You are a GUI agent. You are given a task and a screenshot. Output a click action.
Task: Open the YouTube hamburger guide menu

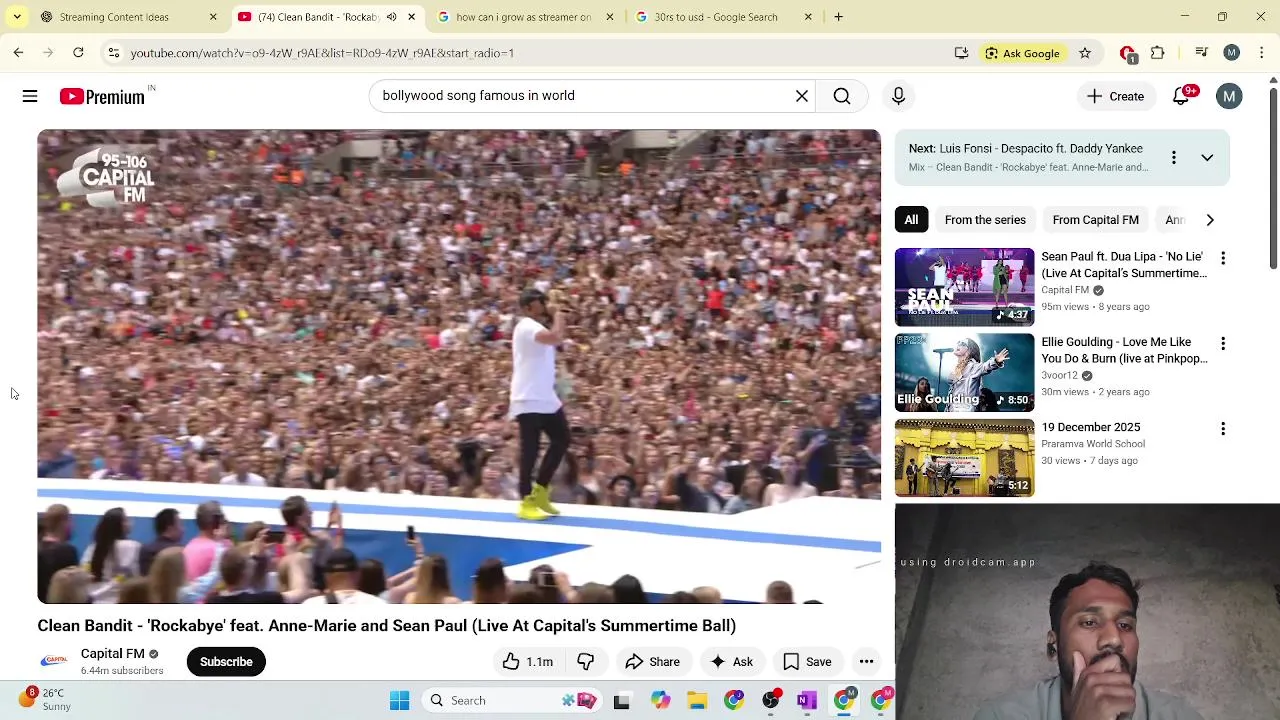pos(30,96)
